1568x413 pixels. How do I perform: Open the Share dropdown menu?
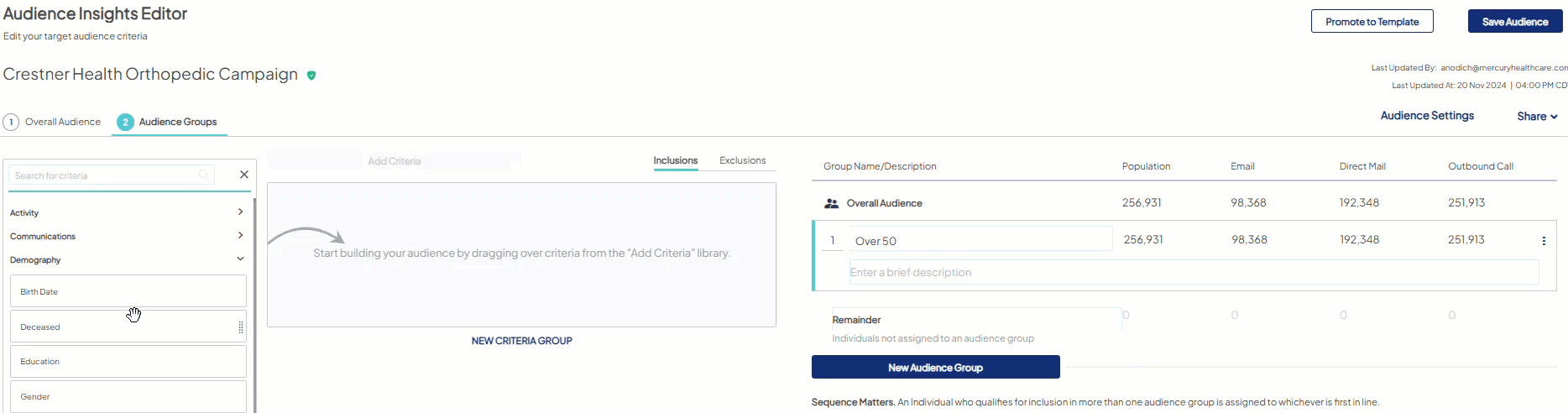tap(1536, 117)
